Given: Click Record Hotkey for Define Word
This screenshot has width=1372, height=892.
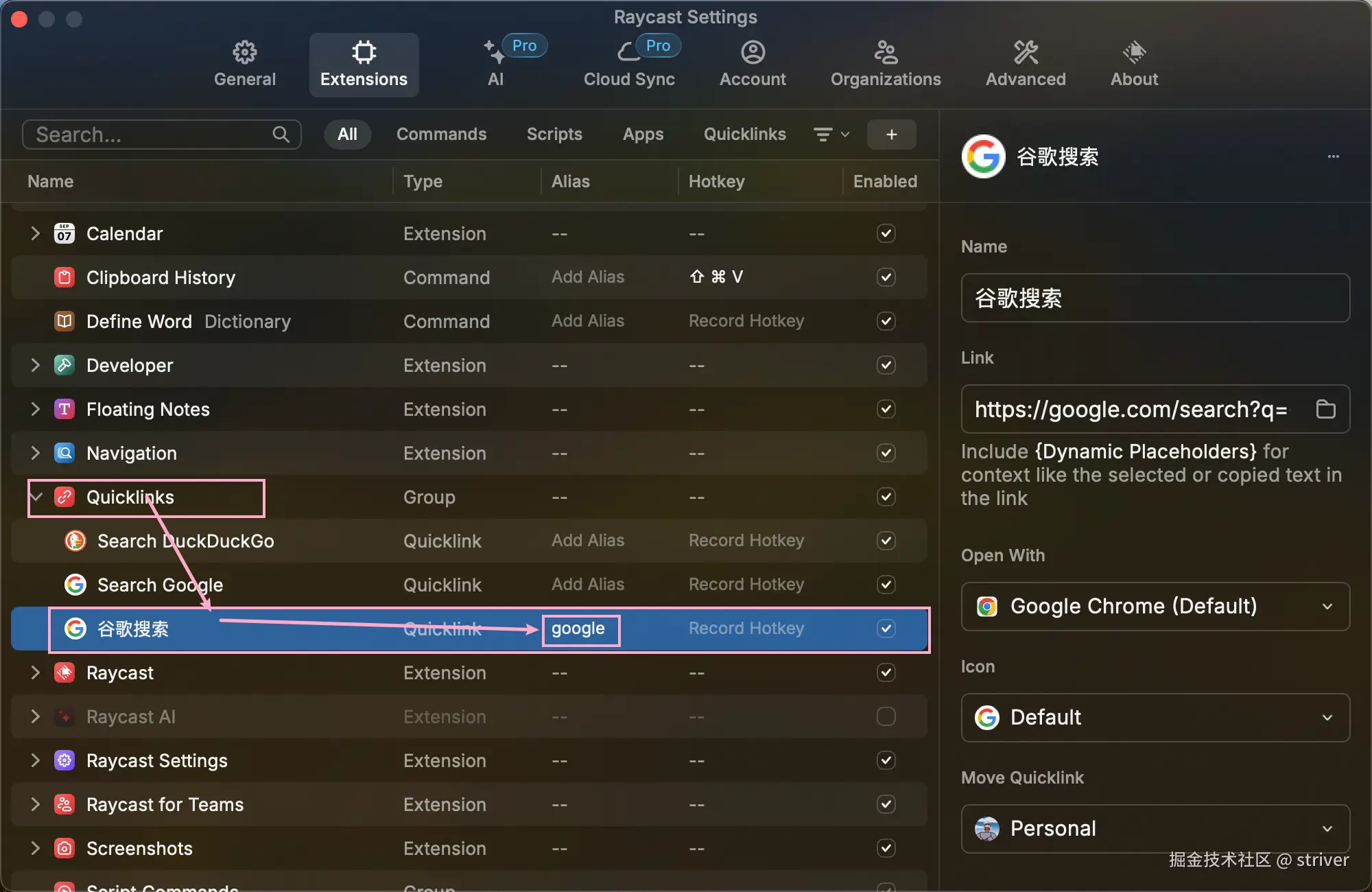Looking at the screenshot, I should point(746,321).
